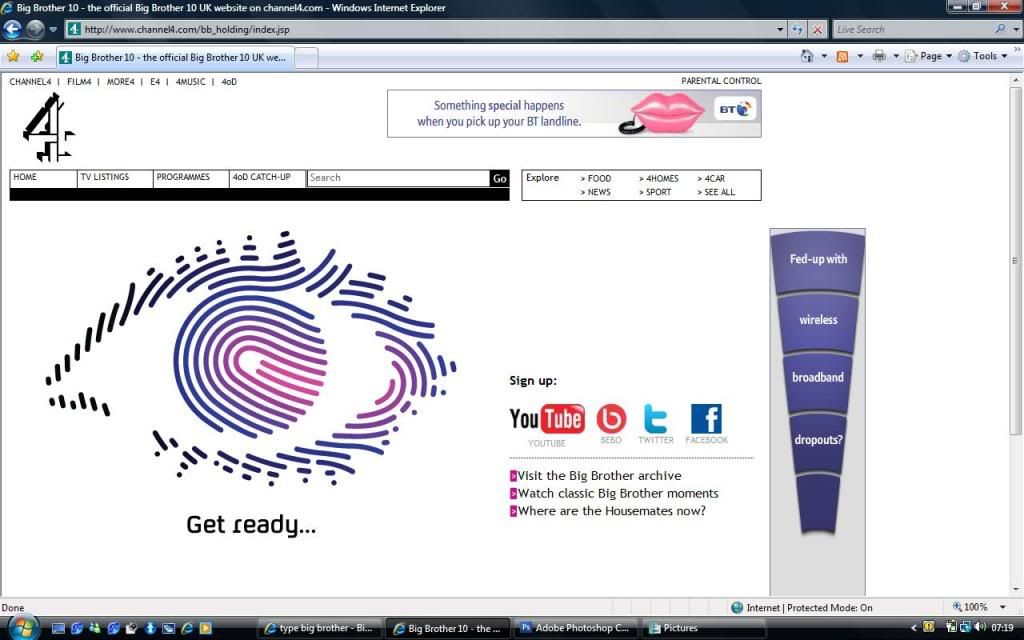Click the Bebo sign-up icon
The width and height of the screenshot is (1024, 640).
pos(611,419)
